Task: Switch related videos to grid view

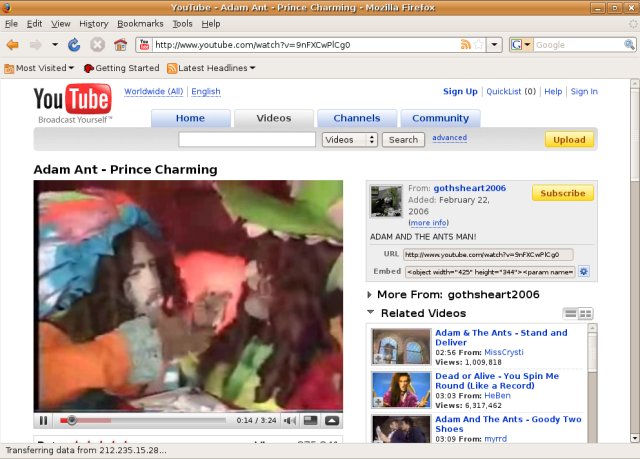Action: 585,314
